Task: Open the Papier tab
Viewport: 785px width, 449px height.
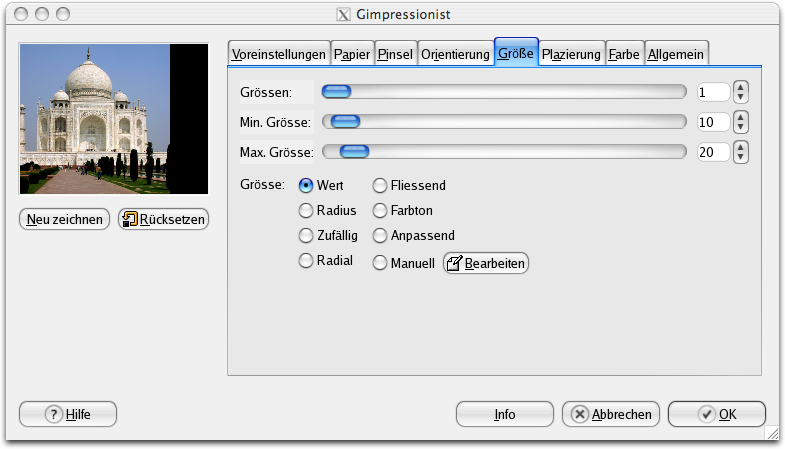Action: [x=352, y=54]
